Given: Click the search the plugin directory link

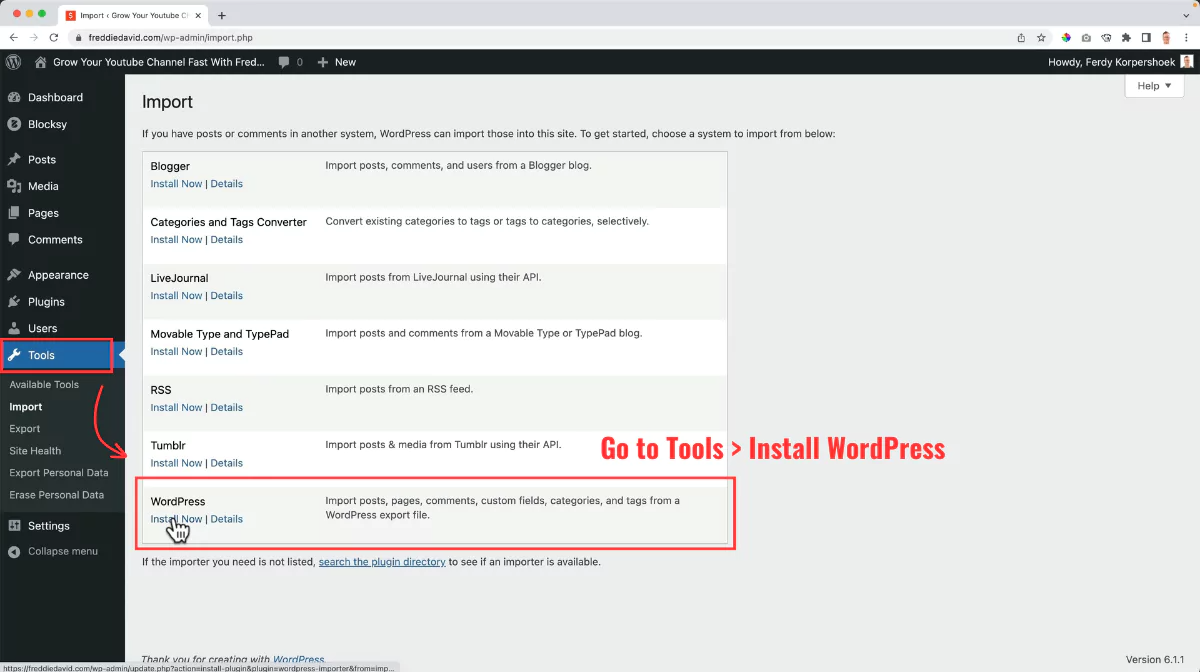Looking at the screenshot, I should (383, 561).
